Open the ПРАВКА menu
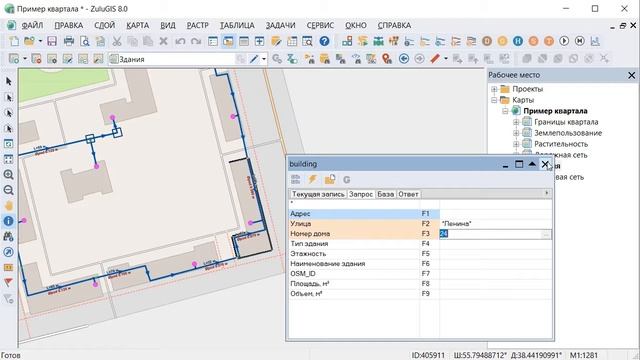This screenshot has height=360, width=640. (69, 25)
